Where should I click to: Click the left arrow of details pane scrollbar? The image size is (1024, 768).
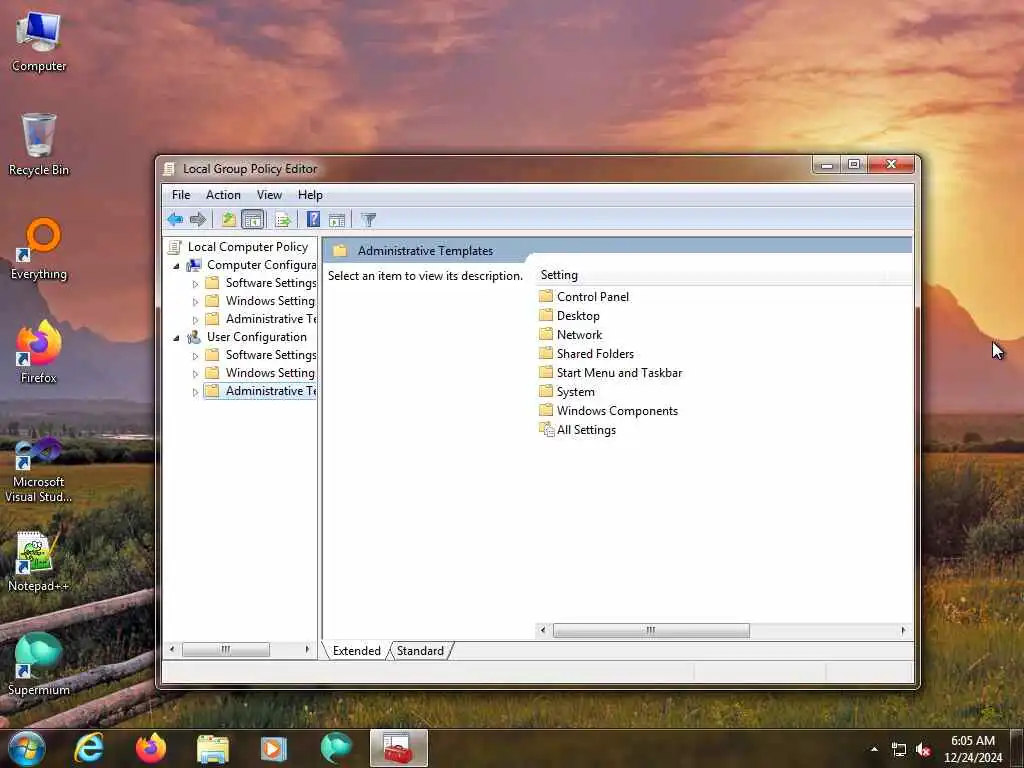543,630
